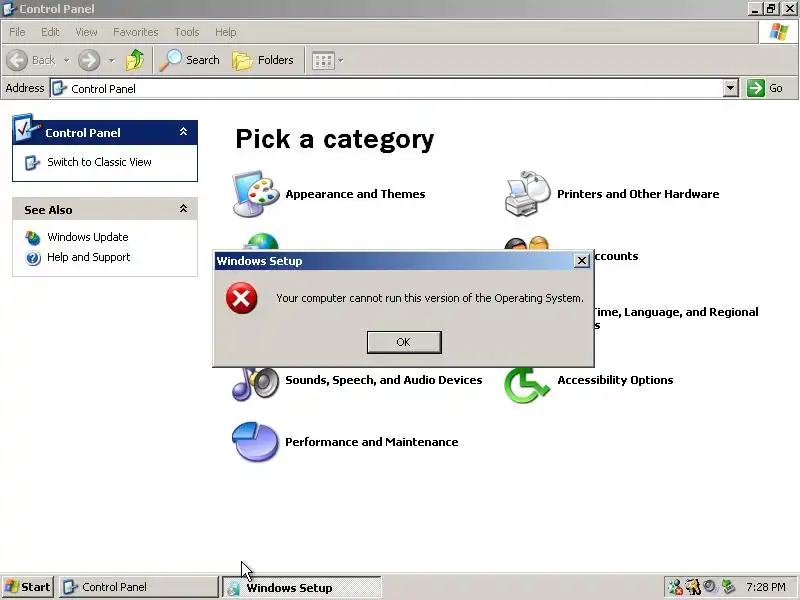Click the Go button
The width and height of the screenshot is (800, 600).
pos(765,88)
